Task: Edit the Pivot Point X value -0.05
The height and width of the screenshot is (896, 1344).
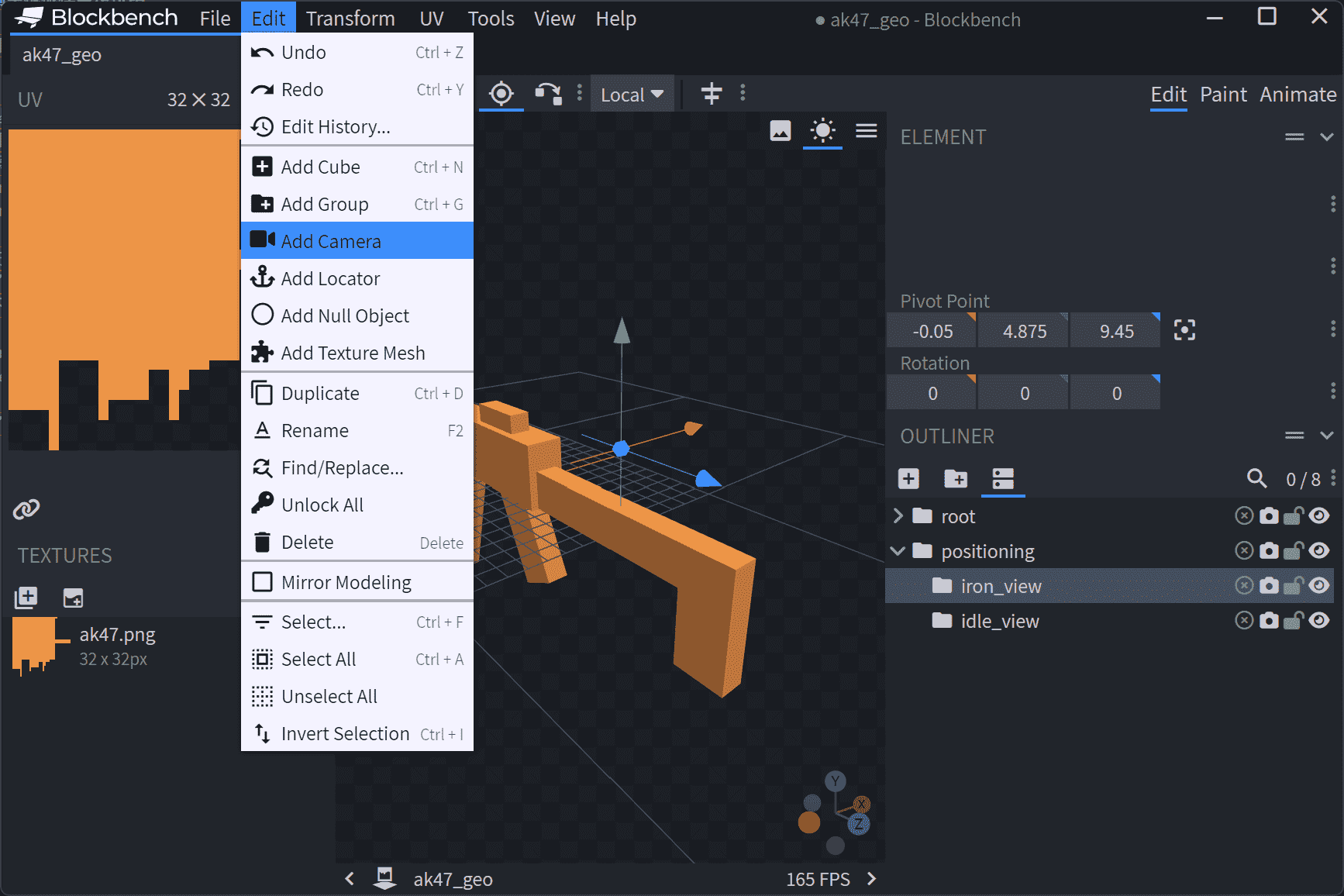Action: pos(932,331)
